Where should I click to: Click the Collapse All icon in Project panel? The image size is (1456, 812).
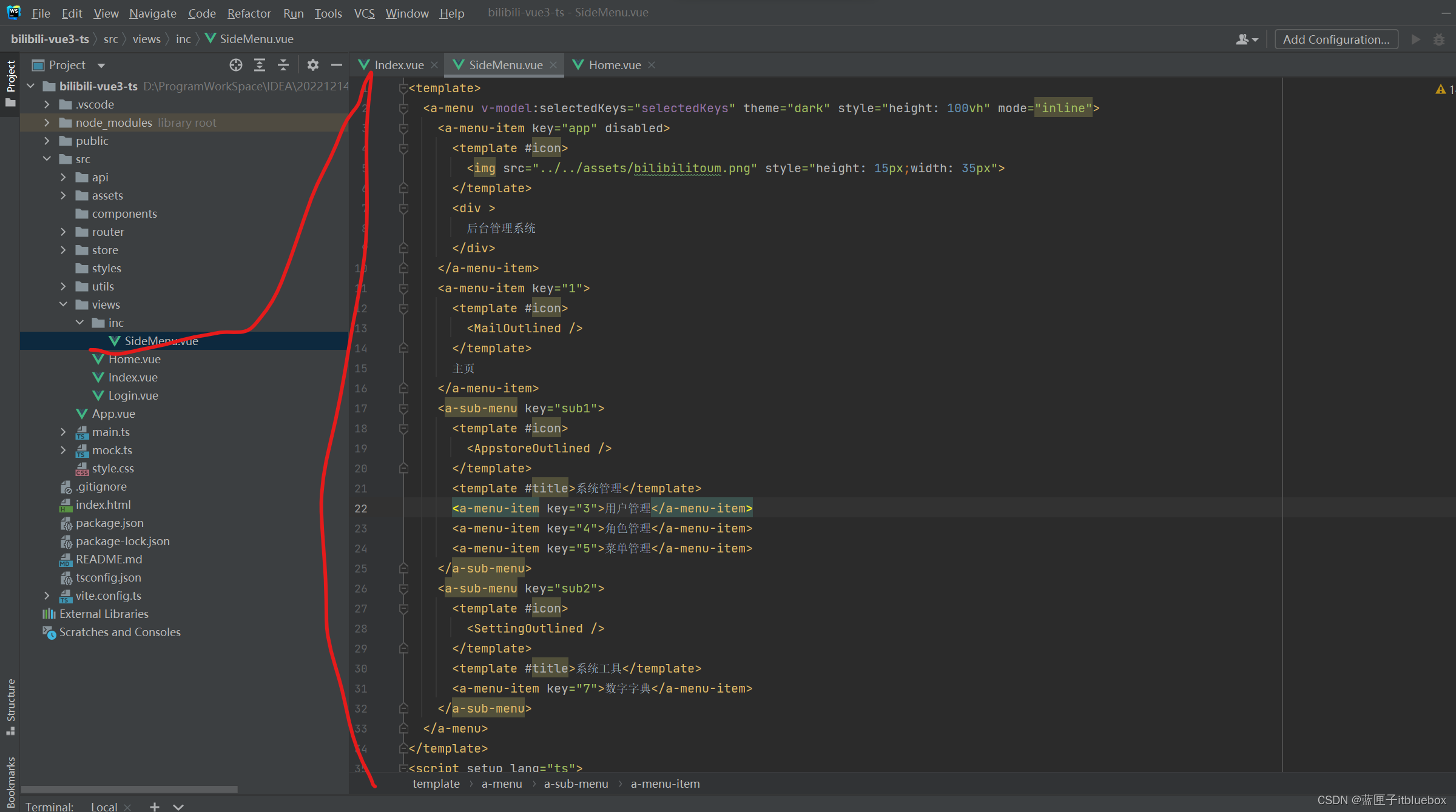[283, 65]
